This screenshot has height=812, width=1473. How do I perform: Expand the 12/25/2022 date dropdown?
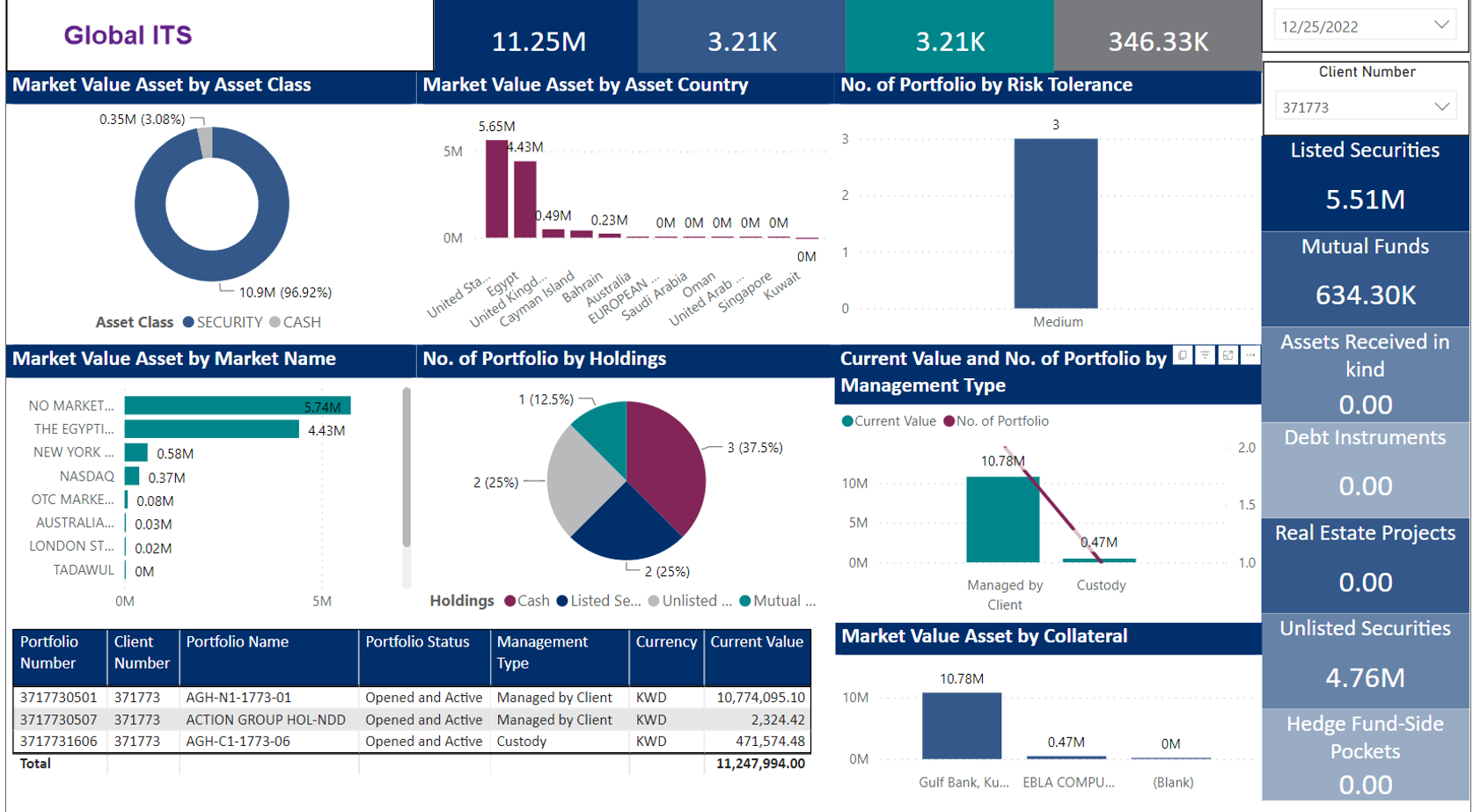tap(1440, 26)
